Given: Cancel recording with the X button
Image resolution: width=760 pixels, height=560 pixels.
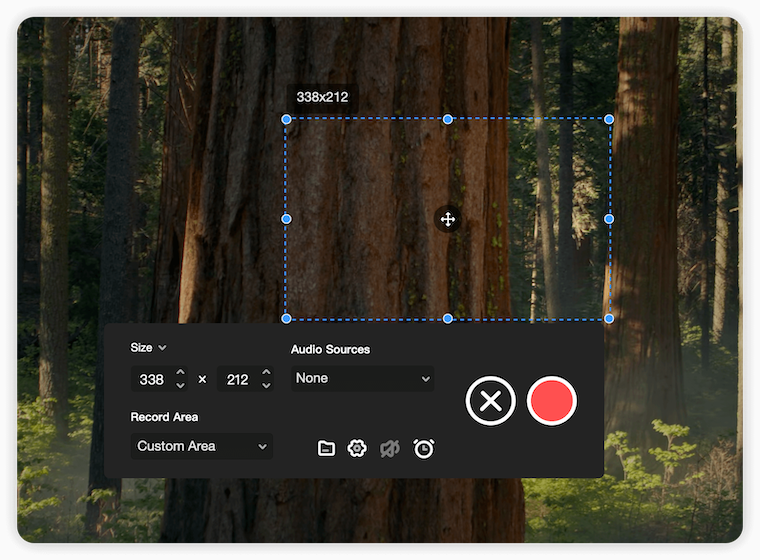Looking at the screenshot, I should (490, 401).
